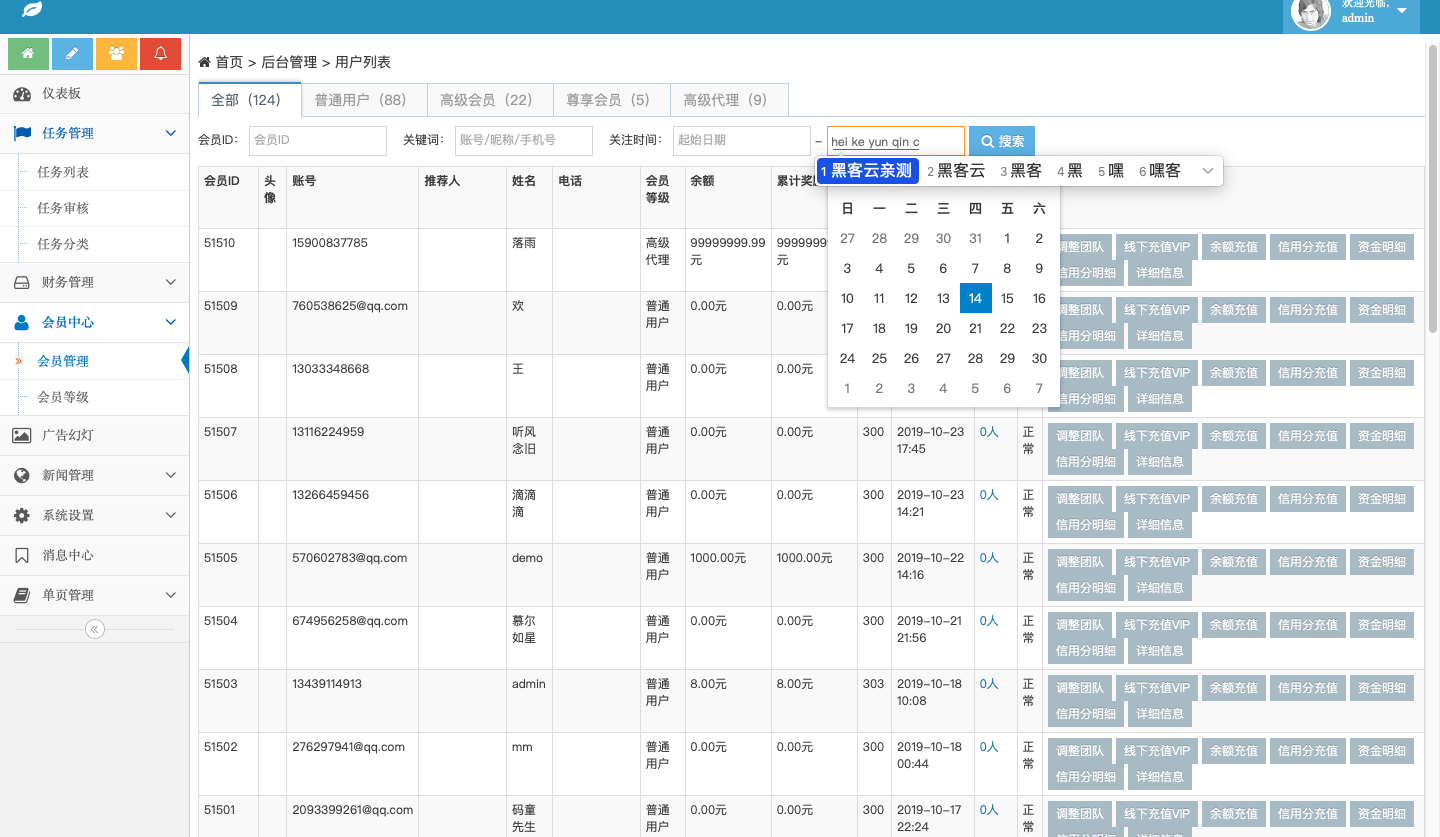Collapse the sidebar with double-arrow icon
The height and width of the screenshot is (837, 1440).
[95, 629]
